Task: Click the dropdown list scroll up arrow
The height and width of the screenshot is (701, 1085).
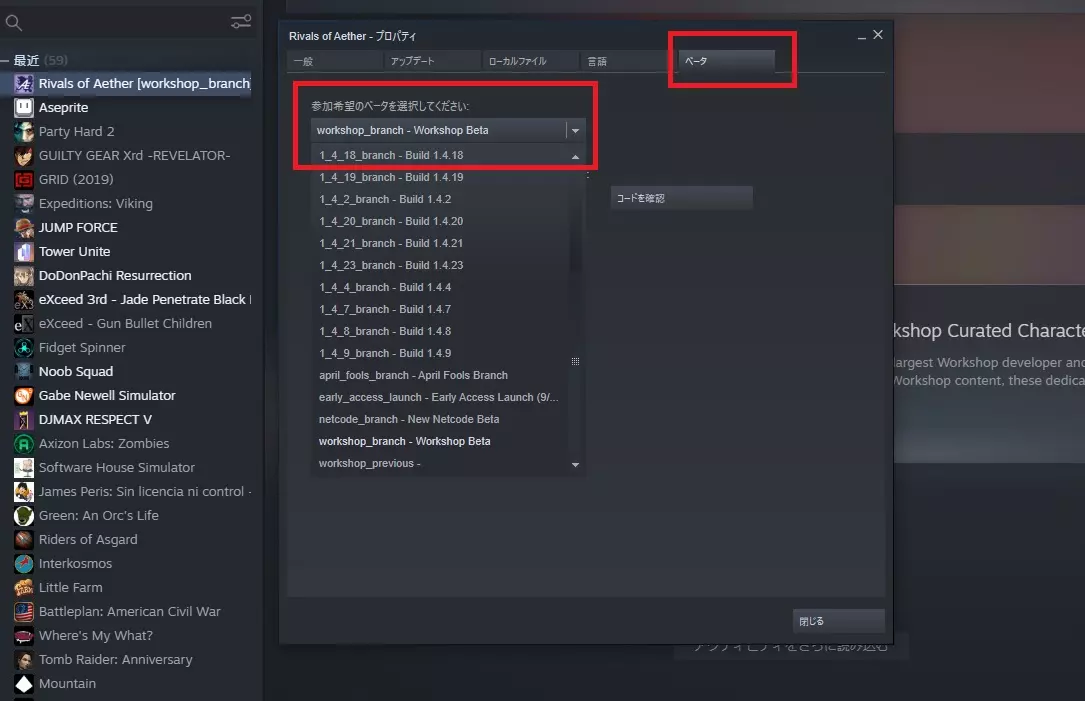Action: pyautogui.click(x=575, y=156)
